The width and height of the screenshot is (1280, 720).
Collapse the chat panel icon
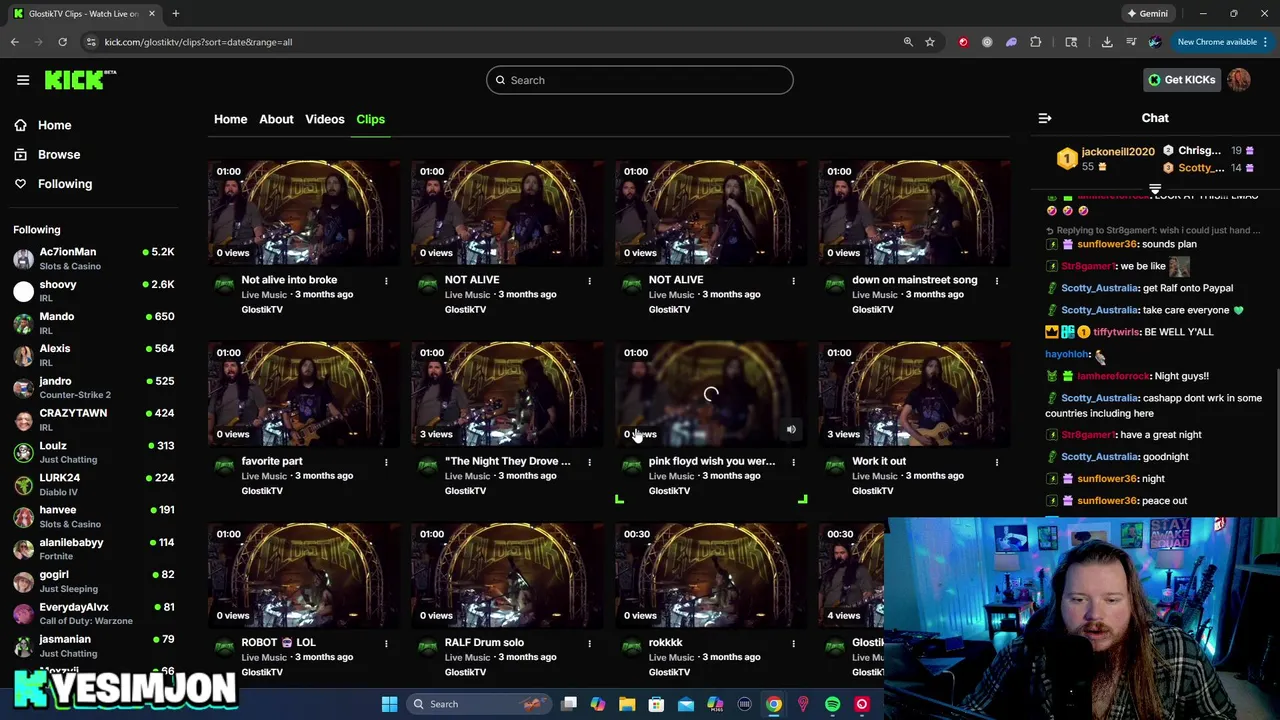(x=1045, y=118)
